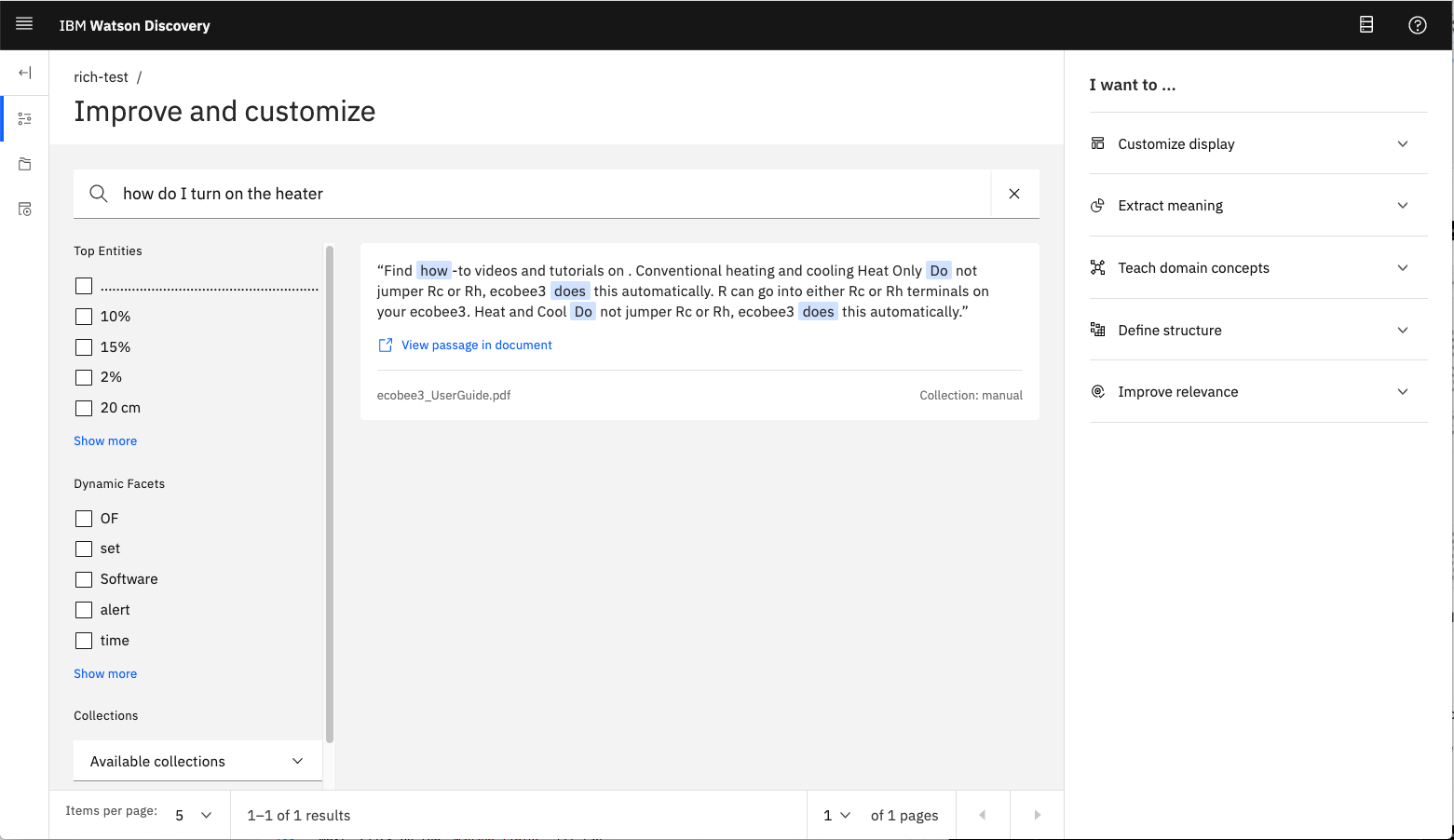
Task: Check the OF dynamic facet checkbox
Action: click(84, 519)
